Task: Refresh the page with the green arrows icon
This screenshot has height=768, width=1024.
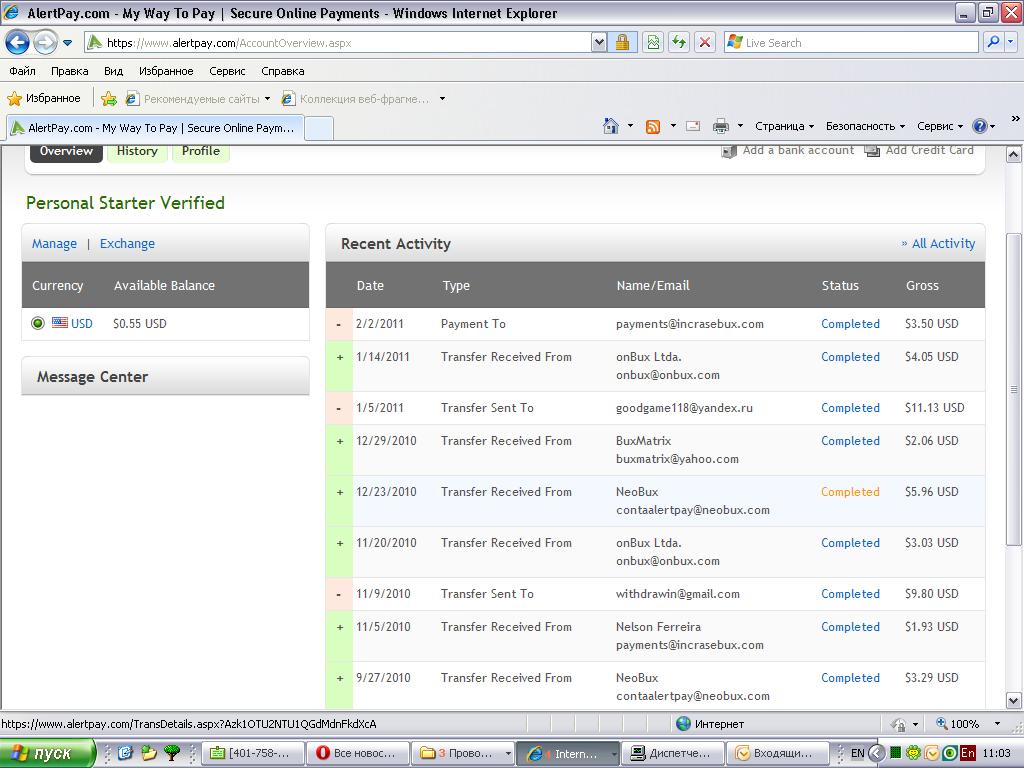Action: pos(679,43)
